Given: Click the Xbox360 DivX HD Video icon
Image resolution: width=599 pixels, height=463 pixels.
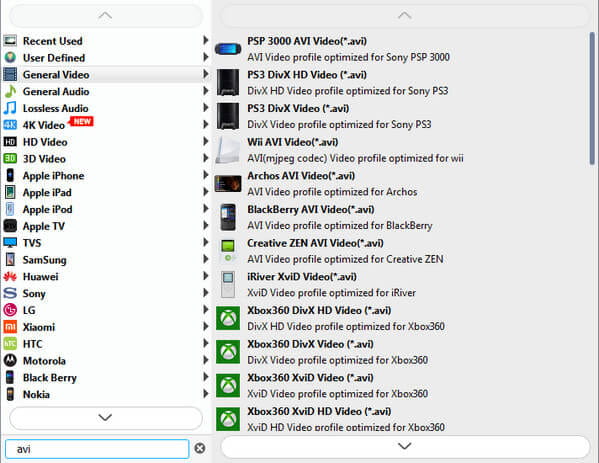Looking at the screenshot, I should tap(228, 318).
